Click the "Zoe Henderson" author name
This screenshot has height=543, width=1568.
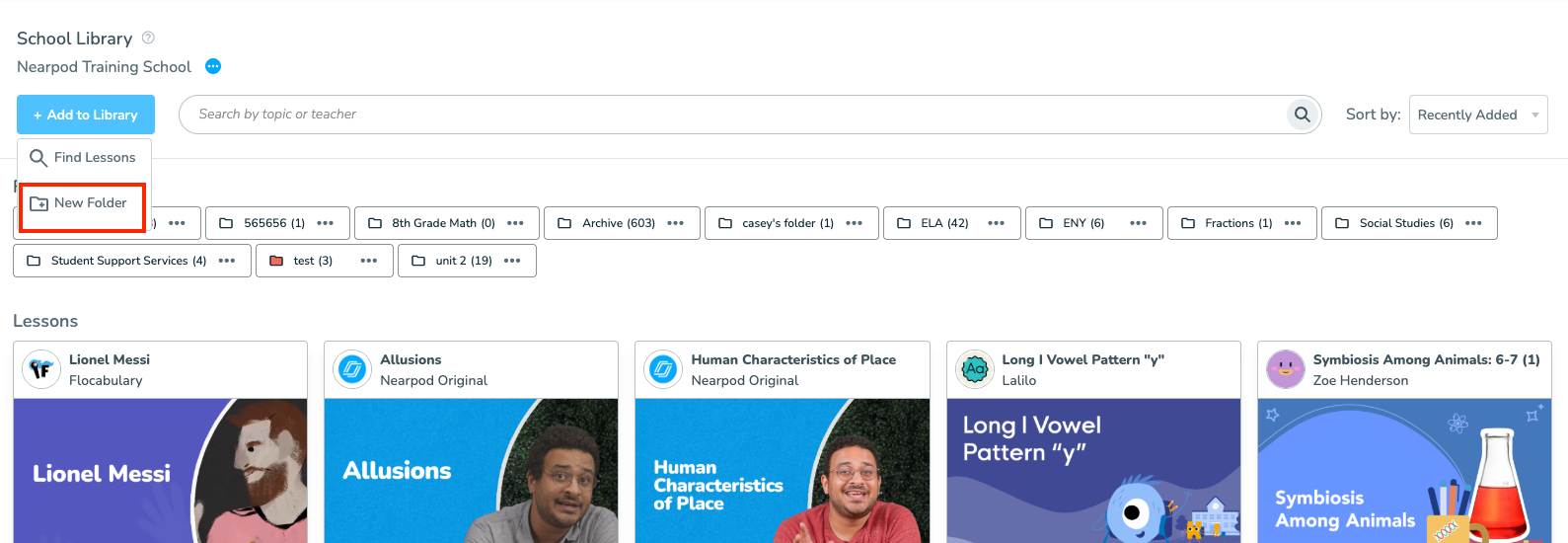coord(1361,380)
